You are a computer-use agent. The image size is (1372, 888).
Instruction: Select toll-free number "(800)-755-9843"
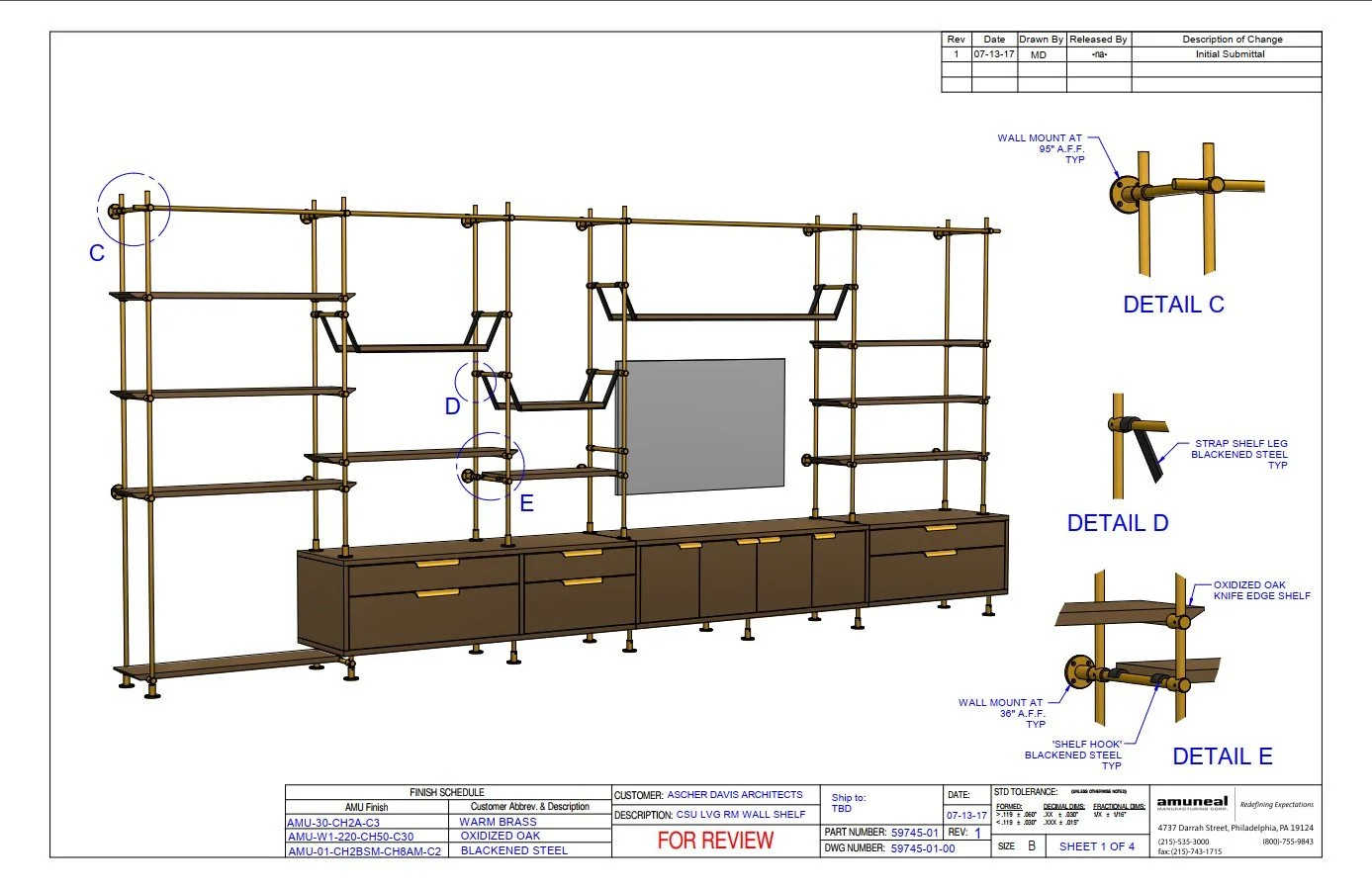pyautogui.click(x=1288, y=842)
